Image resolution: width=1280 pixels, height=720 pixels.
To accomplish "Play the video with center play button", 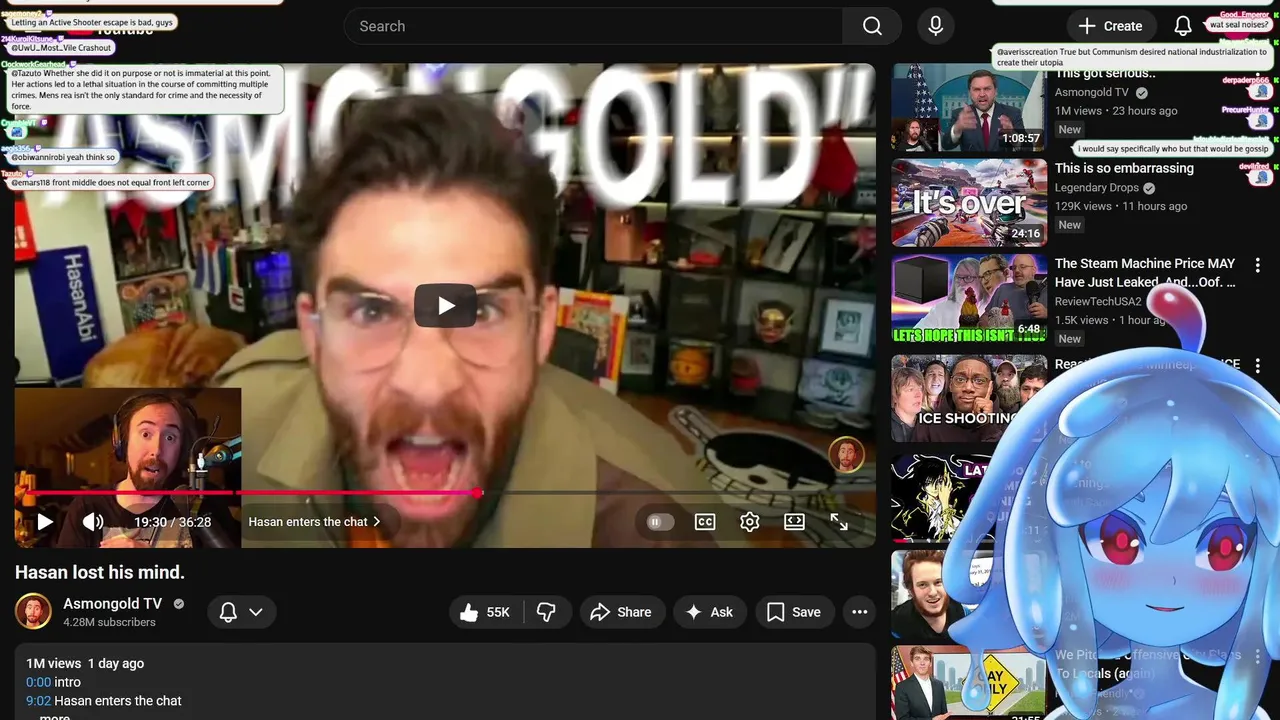I will (446, 306).
